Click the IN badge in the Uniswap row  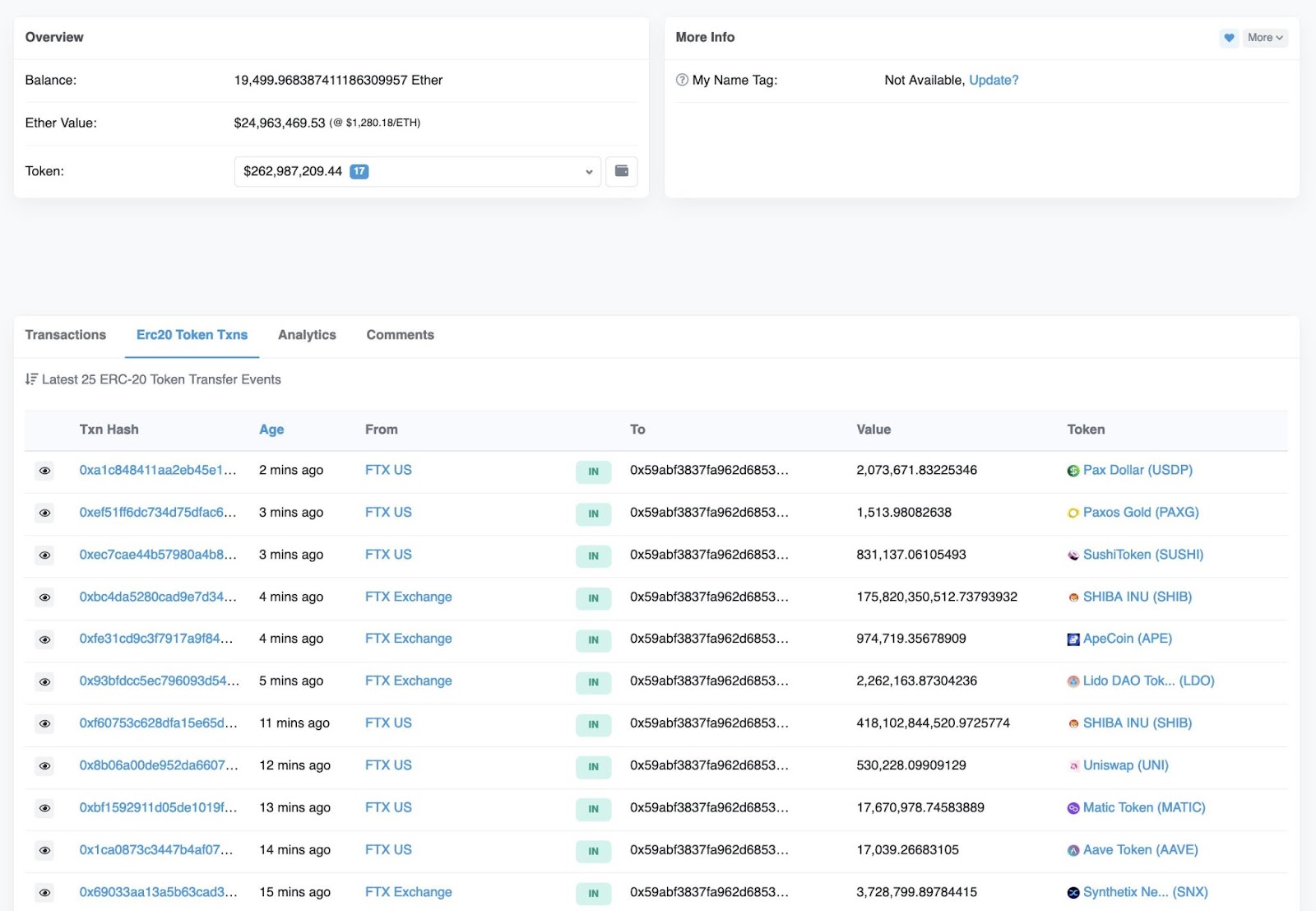pyautogui.click(x=593, y=767)
